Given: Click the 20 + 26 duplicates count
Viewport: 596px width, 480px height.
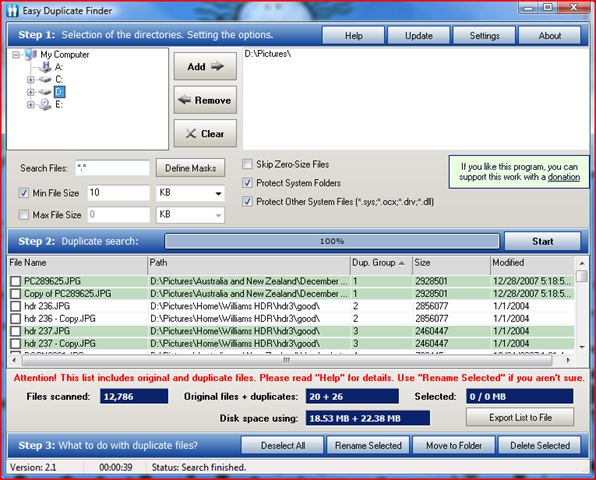Looking at the screenshot, I should click(x=352, y=396).
